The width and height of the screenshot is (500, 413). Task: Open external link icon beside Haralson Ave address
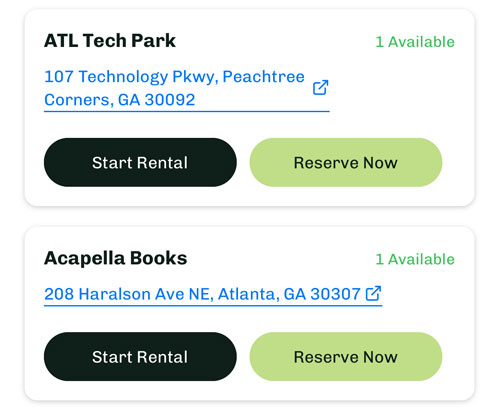point(373,293)
